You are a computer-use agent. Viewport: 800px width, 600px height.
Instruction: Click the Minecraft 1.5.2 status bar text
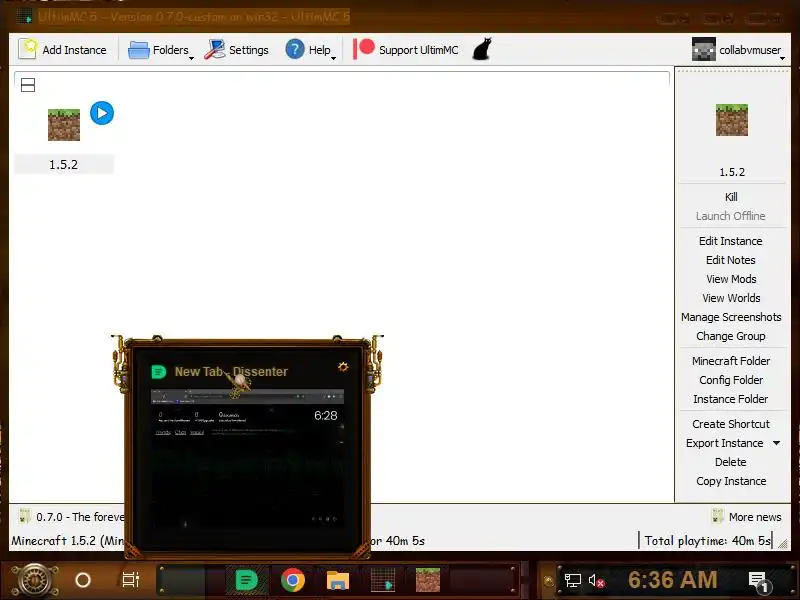67,540
